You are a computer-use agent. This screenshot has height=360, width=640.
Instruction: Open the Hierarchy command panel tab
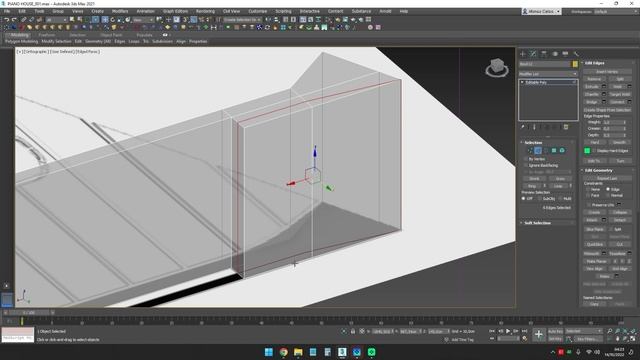[544, 54]
